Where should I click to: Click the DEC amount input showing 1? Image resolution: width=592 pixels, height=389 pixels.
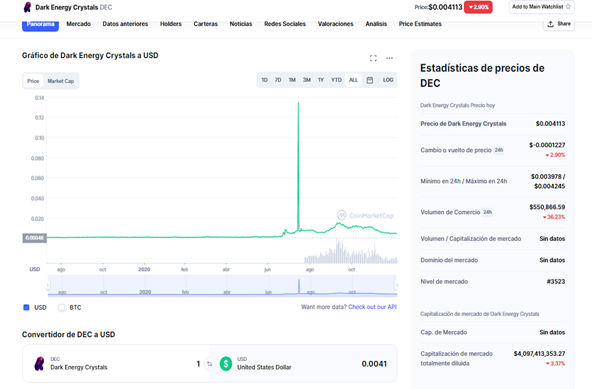(198, 364)
